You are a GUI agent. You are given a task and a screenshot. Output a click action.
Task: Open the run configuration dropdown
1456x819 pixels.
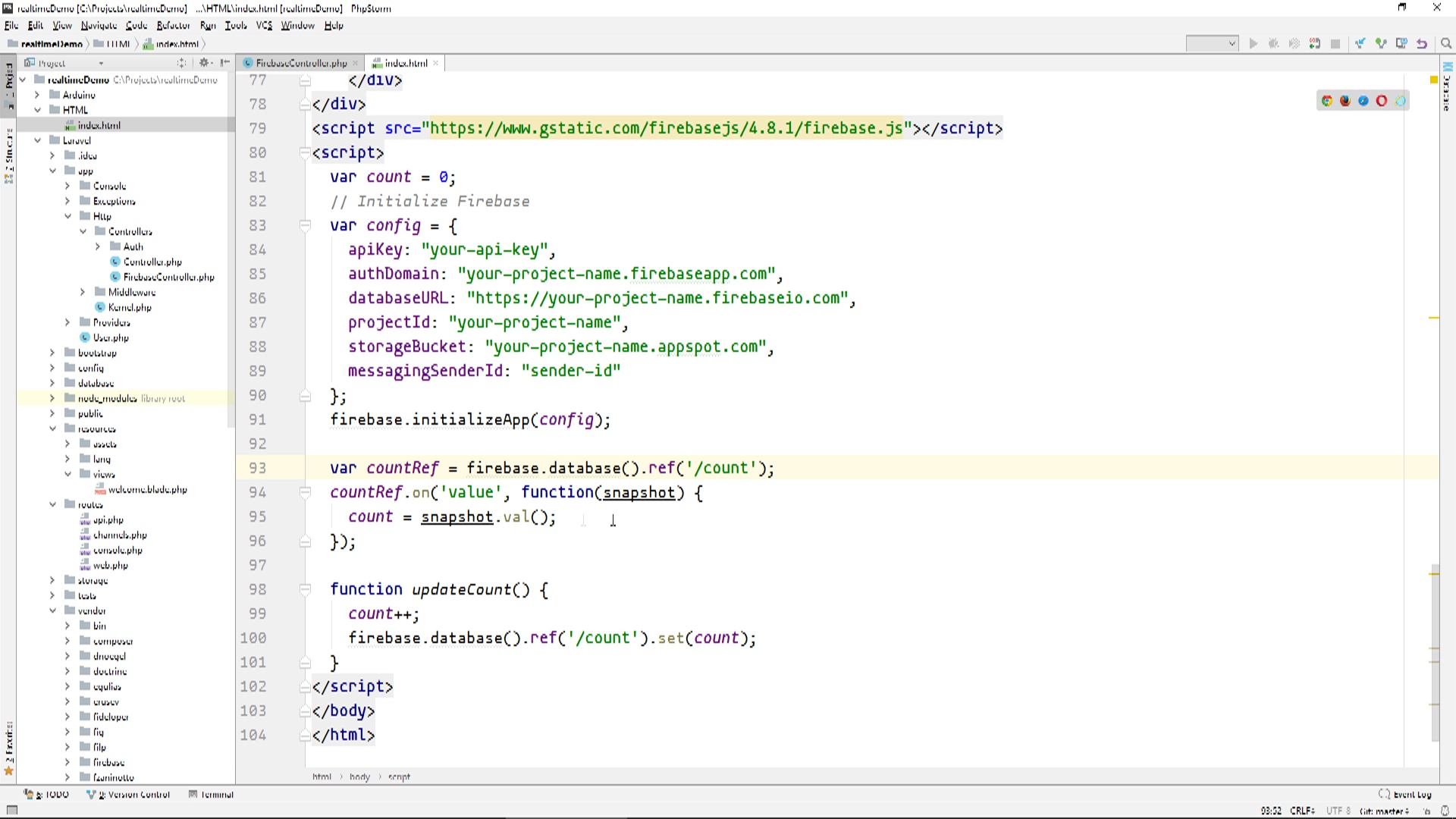coord(1212,43)
